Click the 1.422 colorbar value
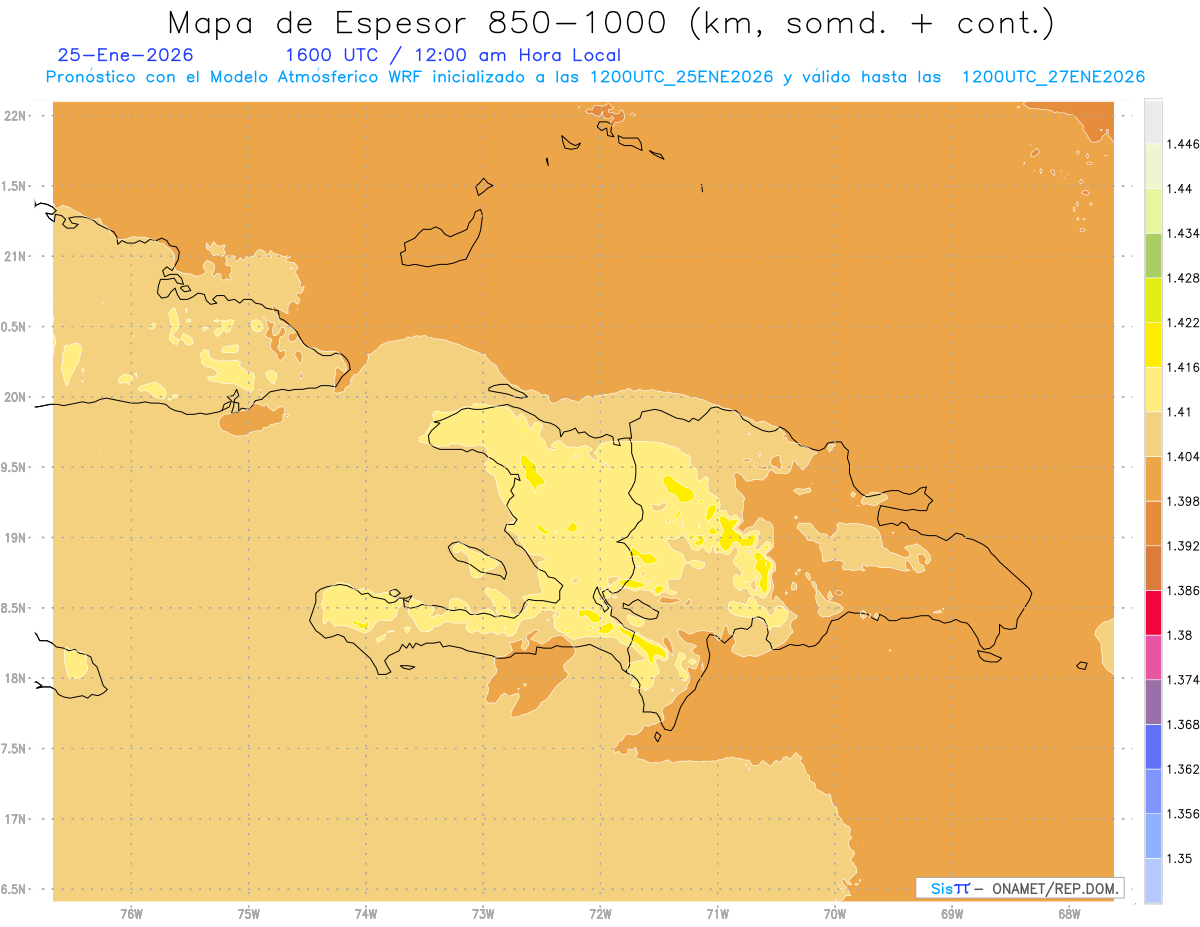 click(x=1183, y=322)
